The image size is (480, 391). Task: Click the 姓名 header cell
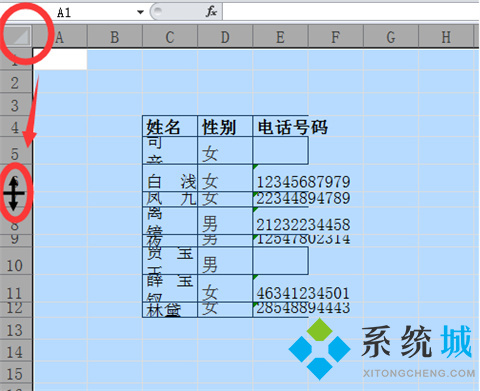tap(170, 126)
